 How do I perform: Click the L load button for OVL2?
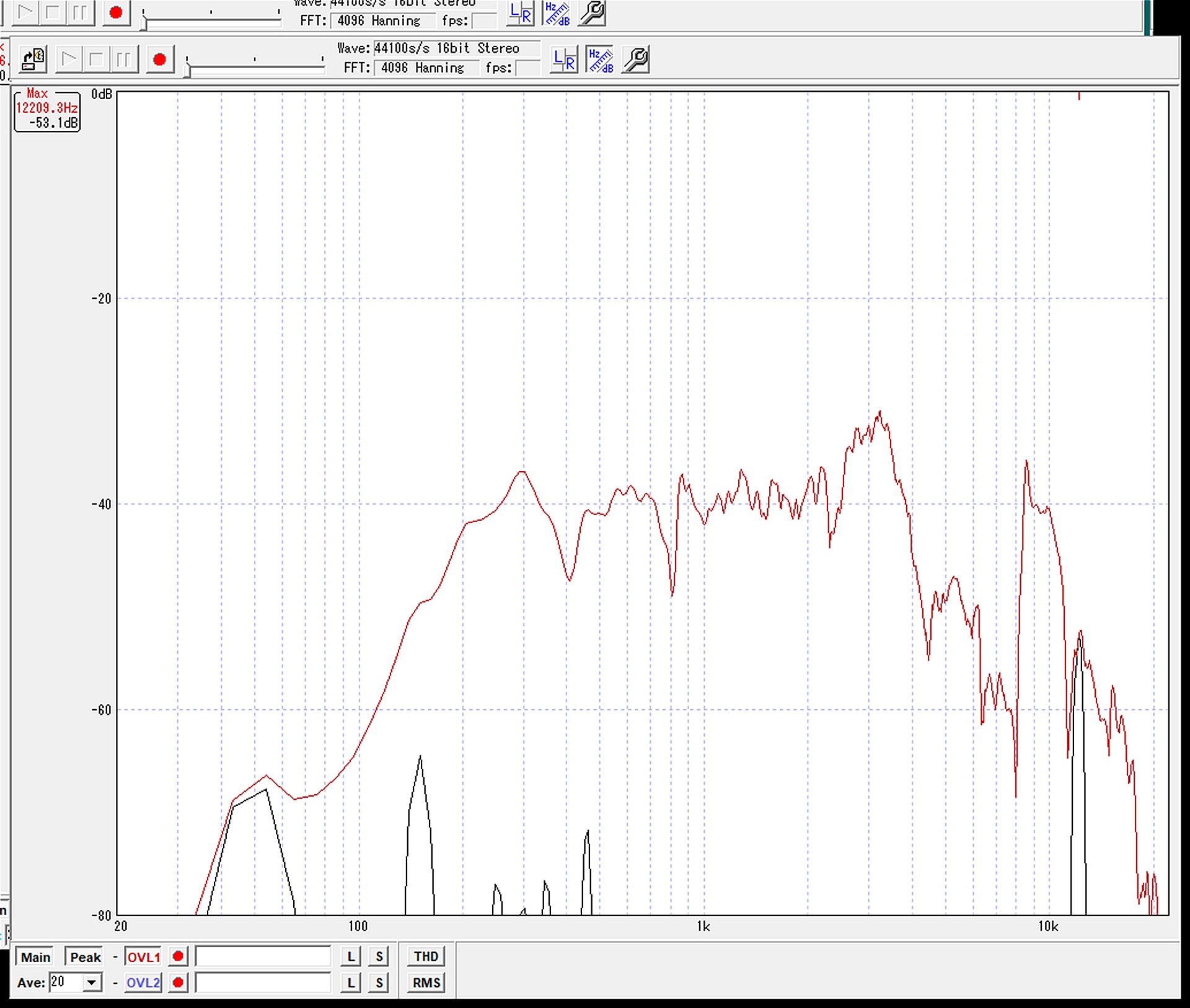tap(351, 983)
